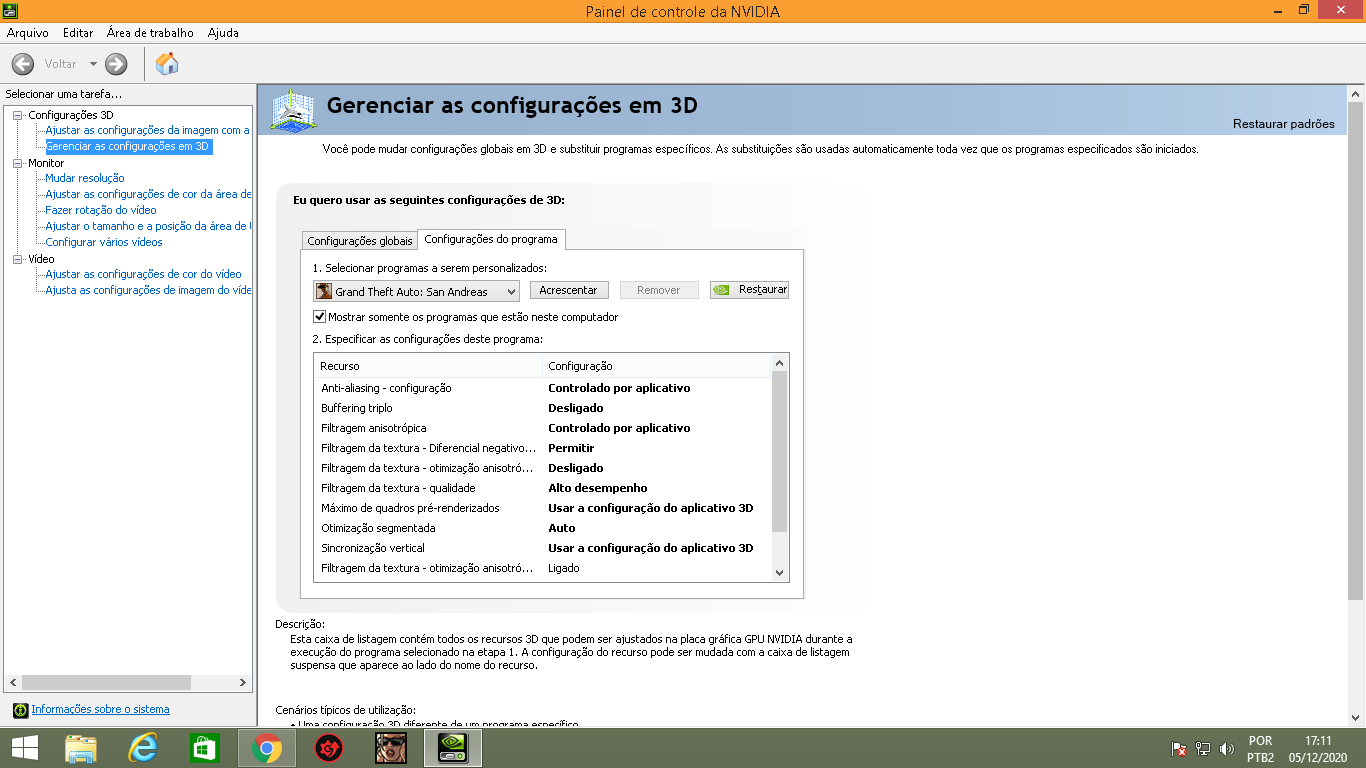The image size is (1366, 768).
Task: Launch Internet Explorer from taskbar
Action: click(x=143, y=748)
